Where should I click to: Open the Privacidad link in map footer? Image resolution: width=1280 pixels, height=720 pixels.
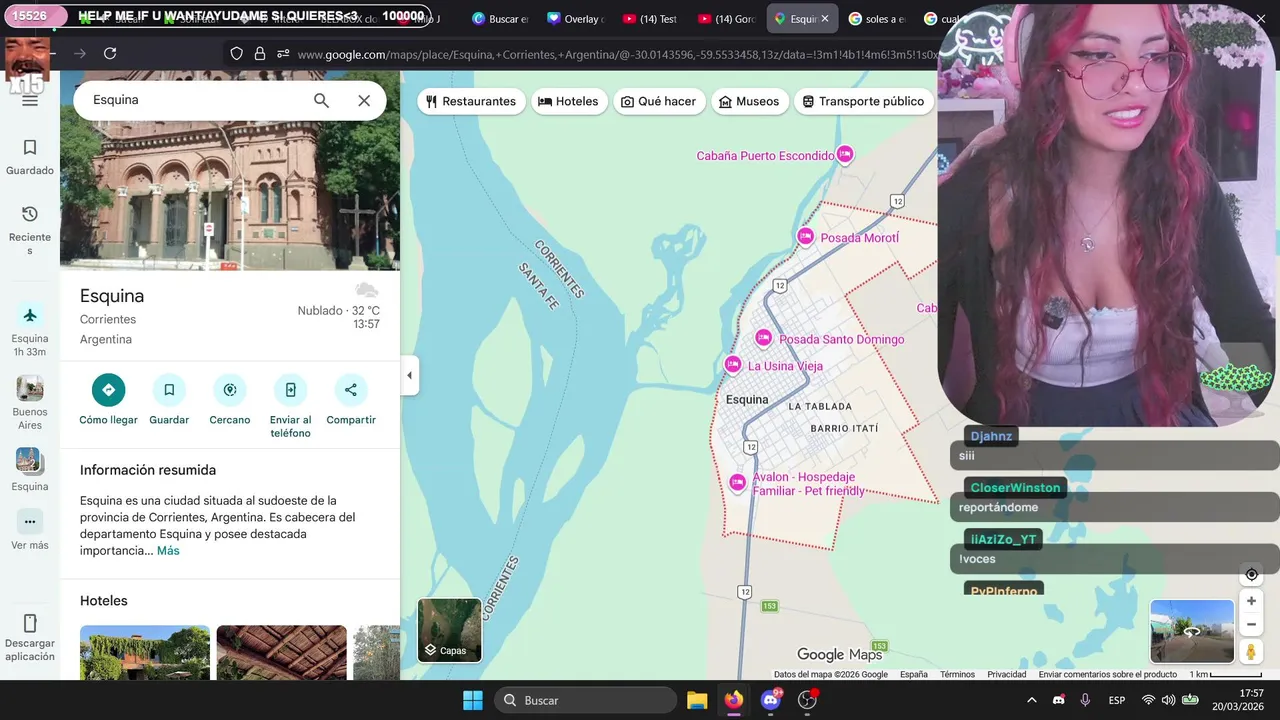(x=1007, y=674)
